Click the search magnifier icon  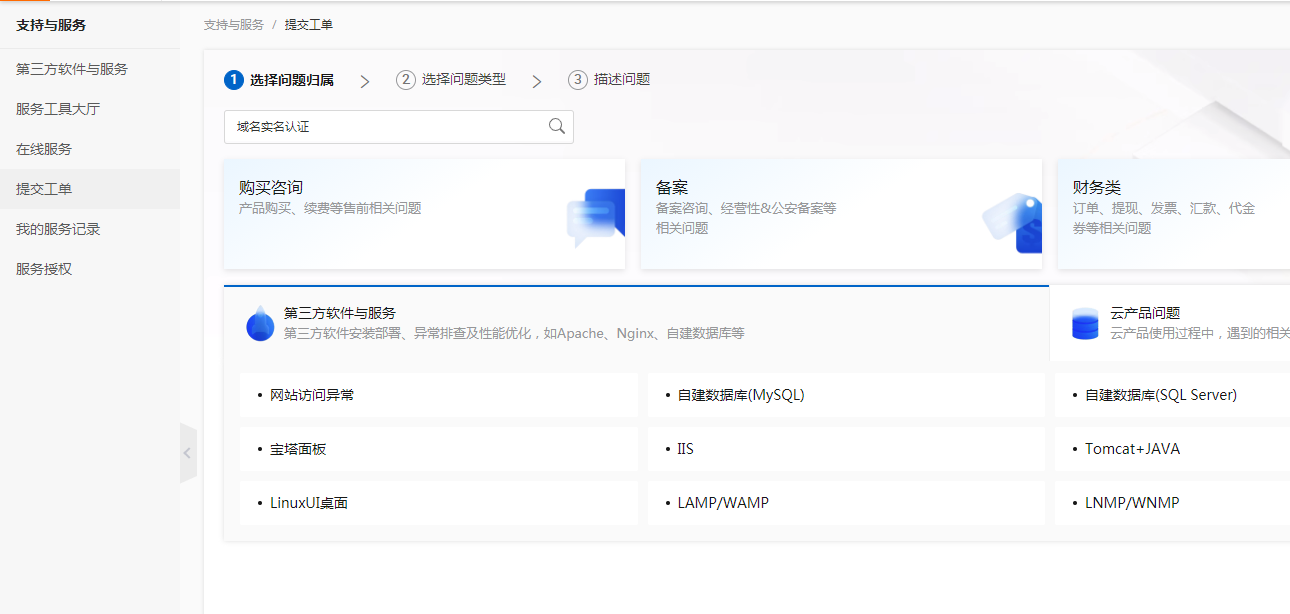(x=557, y=126)
